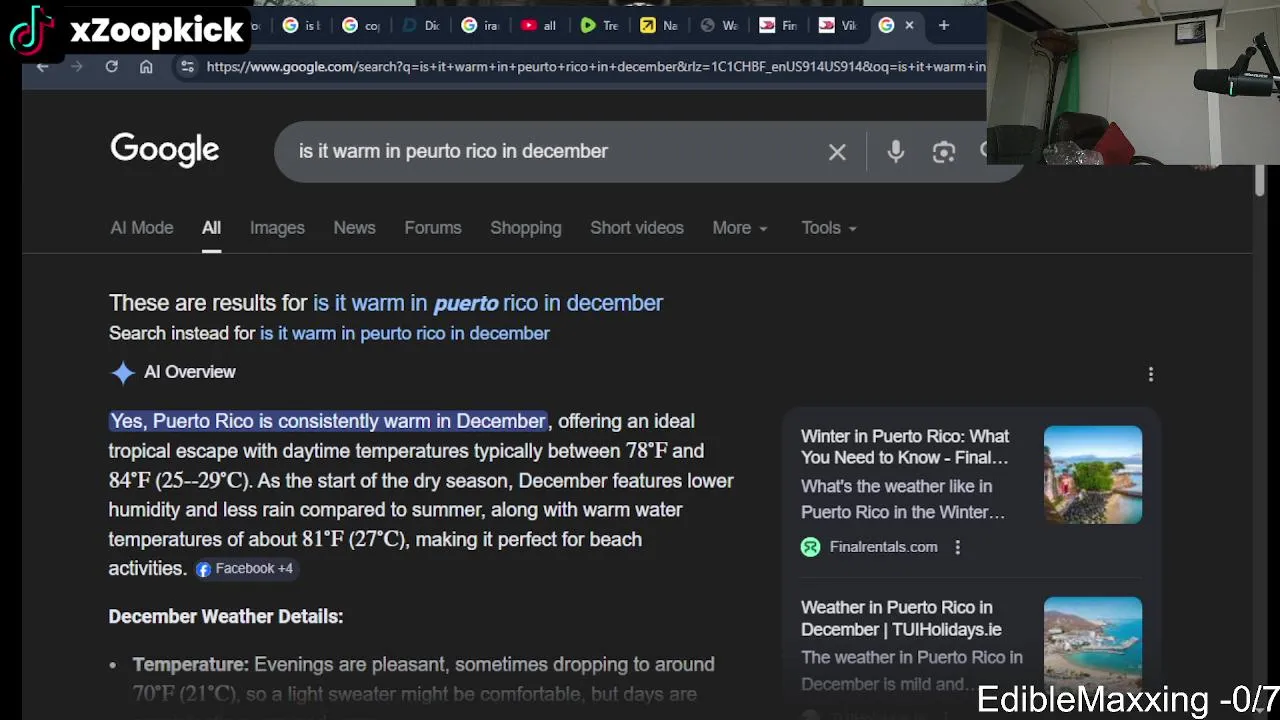Close the active Google tab
Viewport: 1280px width, 720px height.
click(x=909, y=25)
